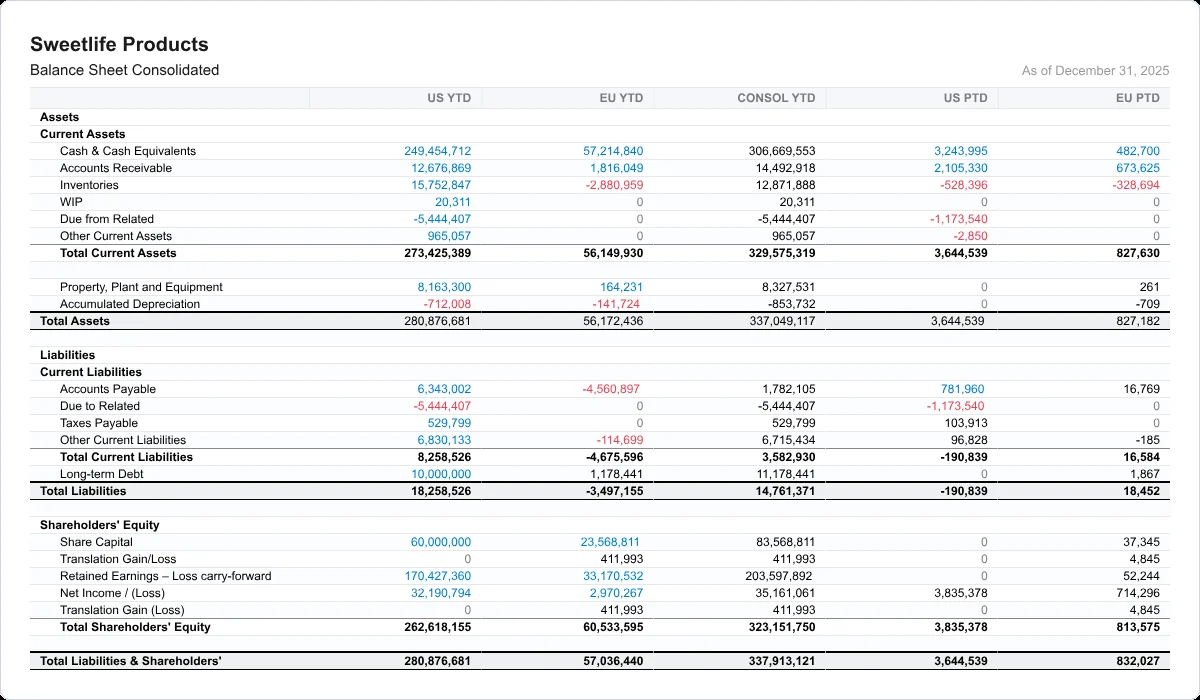Select the Total Current Liabilities row label
This screenshot has height=700, width=1200.
pos(127,457)
